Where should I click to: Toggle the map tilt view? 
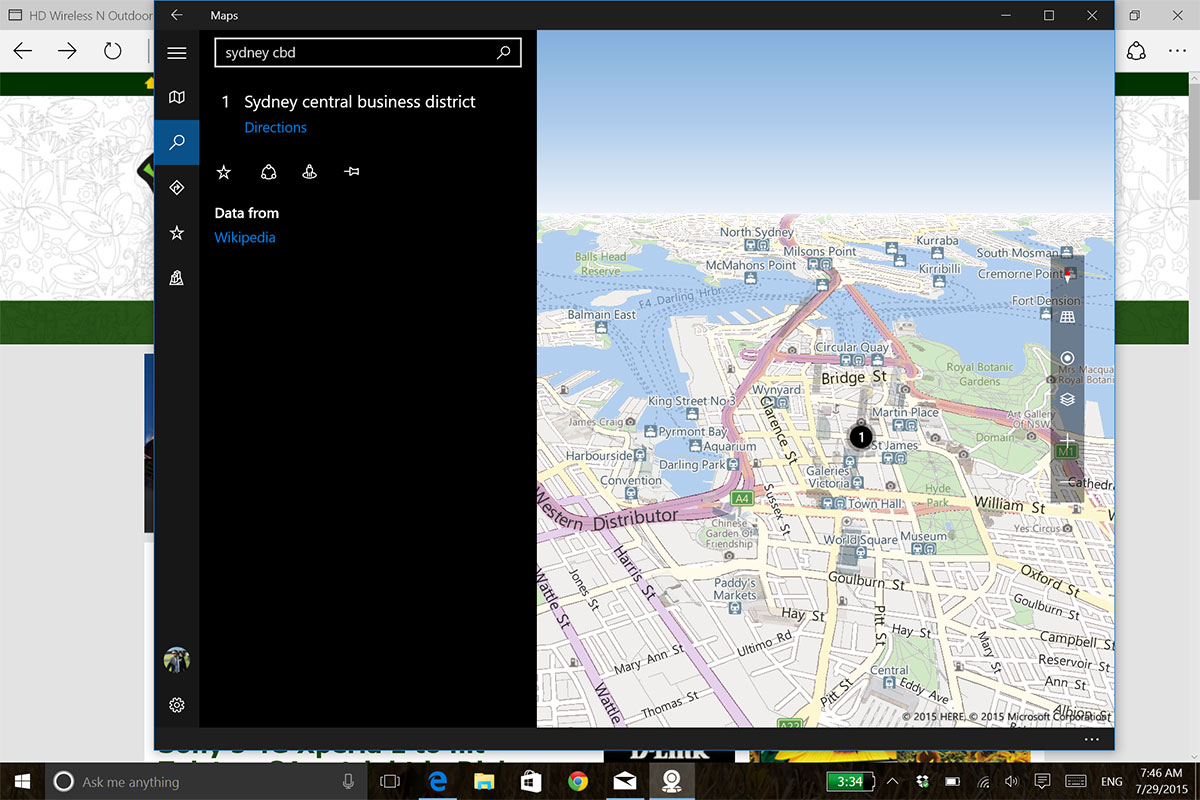point(1067,317)
